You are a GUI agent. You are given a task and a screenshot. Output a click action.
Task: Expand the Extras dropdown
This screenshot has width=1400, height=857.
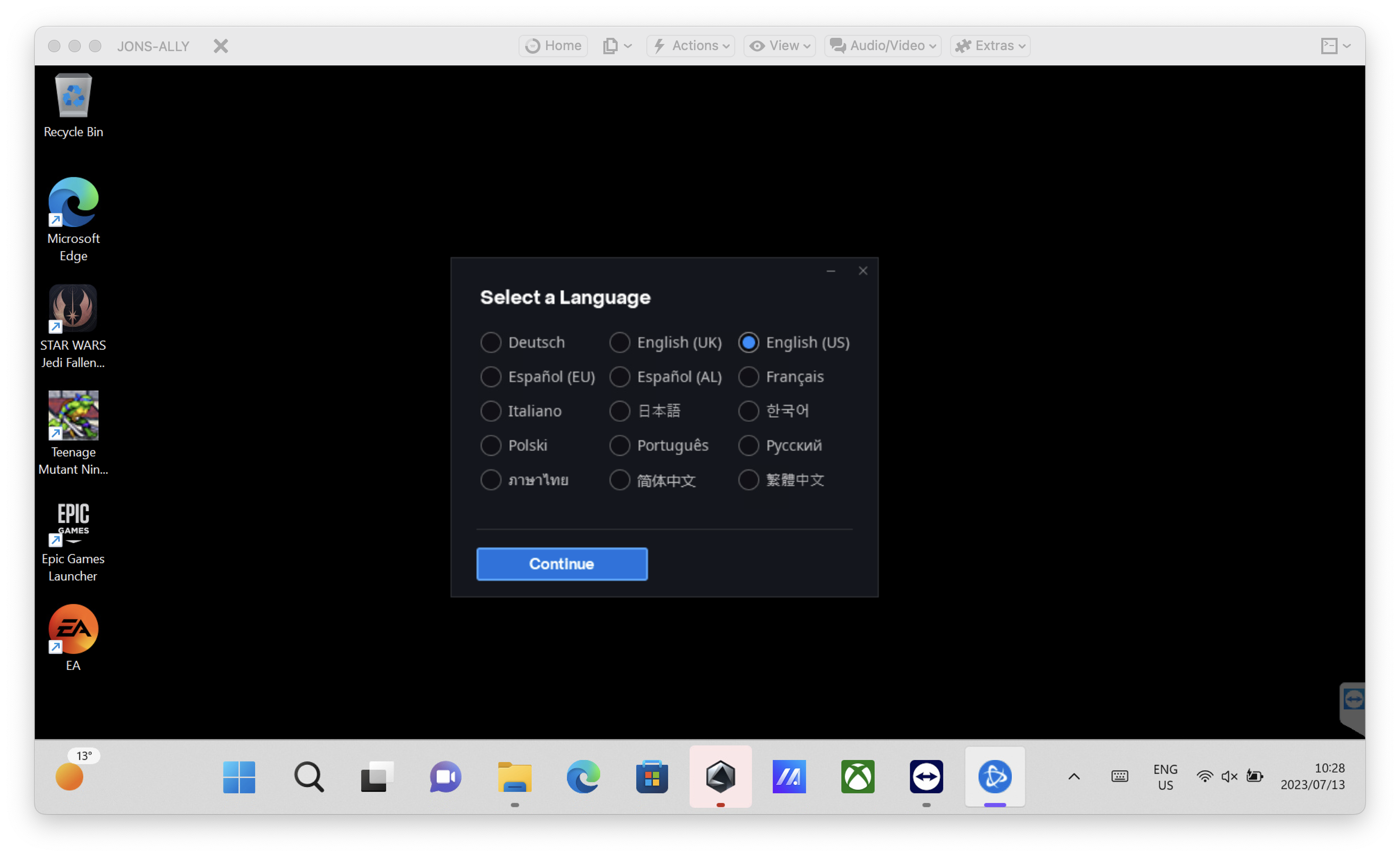point(990,46)
